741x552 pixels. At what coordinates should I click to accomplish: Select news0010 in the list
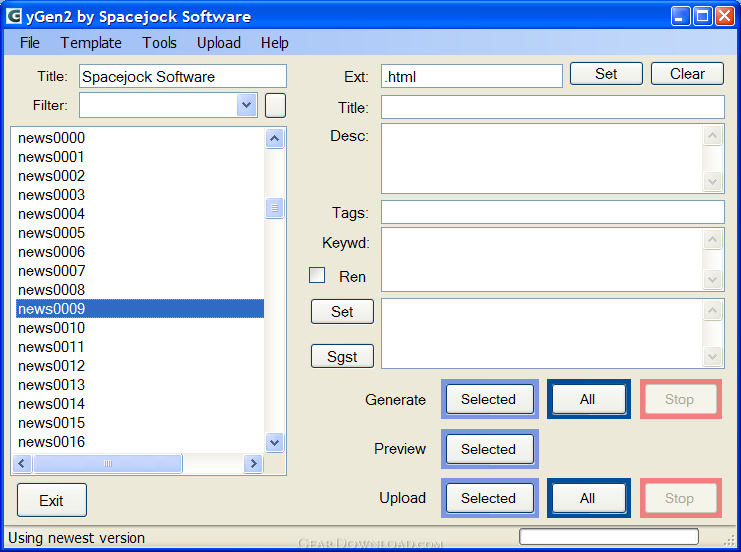[140, 328]
